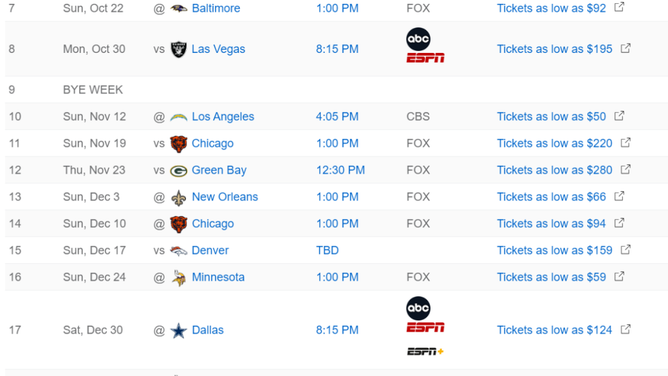The width and height of the screenshot is (668, 376).
Task: Open Tickets as low as $124 for Dallas
Action: (554, 330)
